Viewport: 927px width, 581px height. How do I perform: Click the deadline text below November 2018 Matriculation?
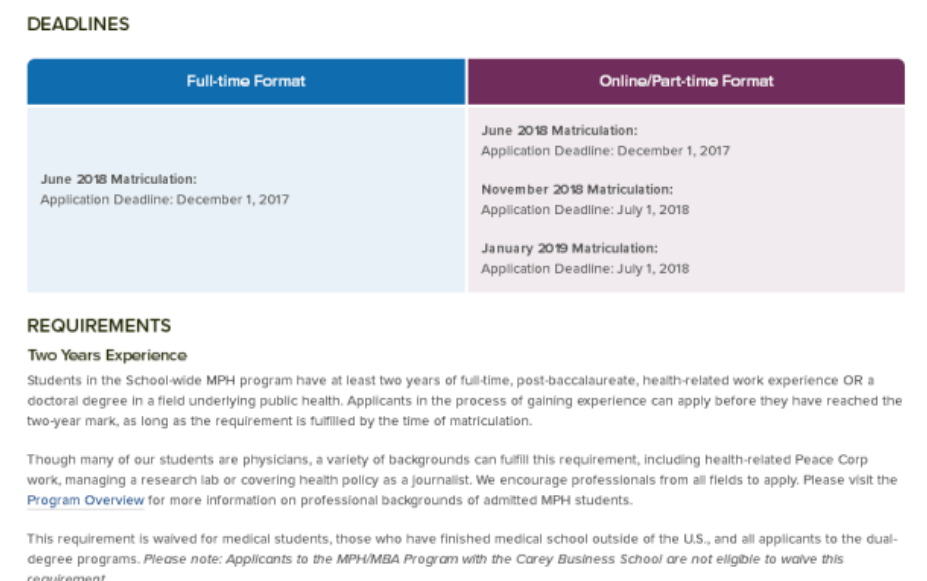(x=585, y=210)
